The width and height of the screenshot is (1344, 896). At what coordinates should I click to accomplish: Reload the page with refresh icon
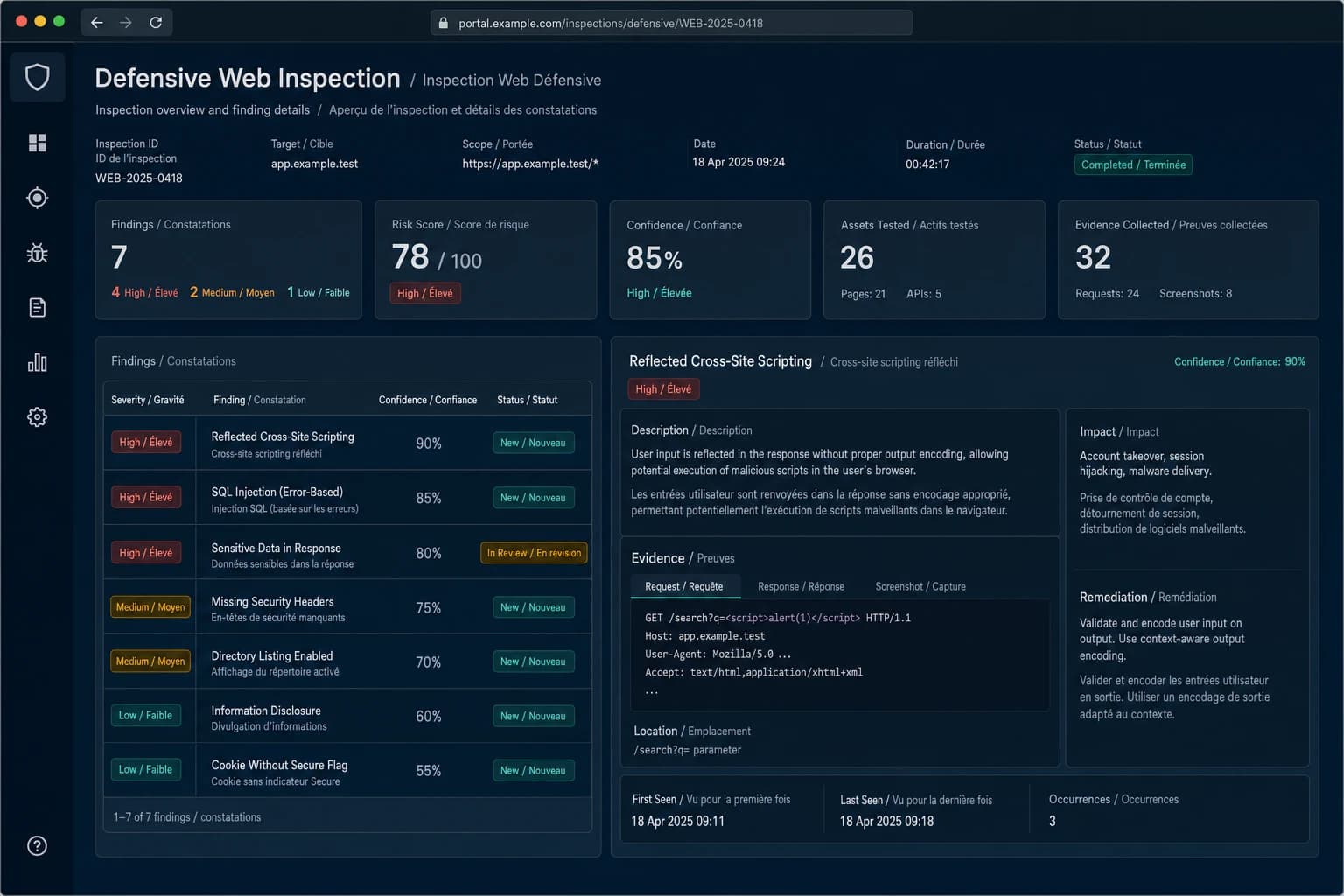tap(156, 23)
